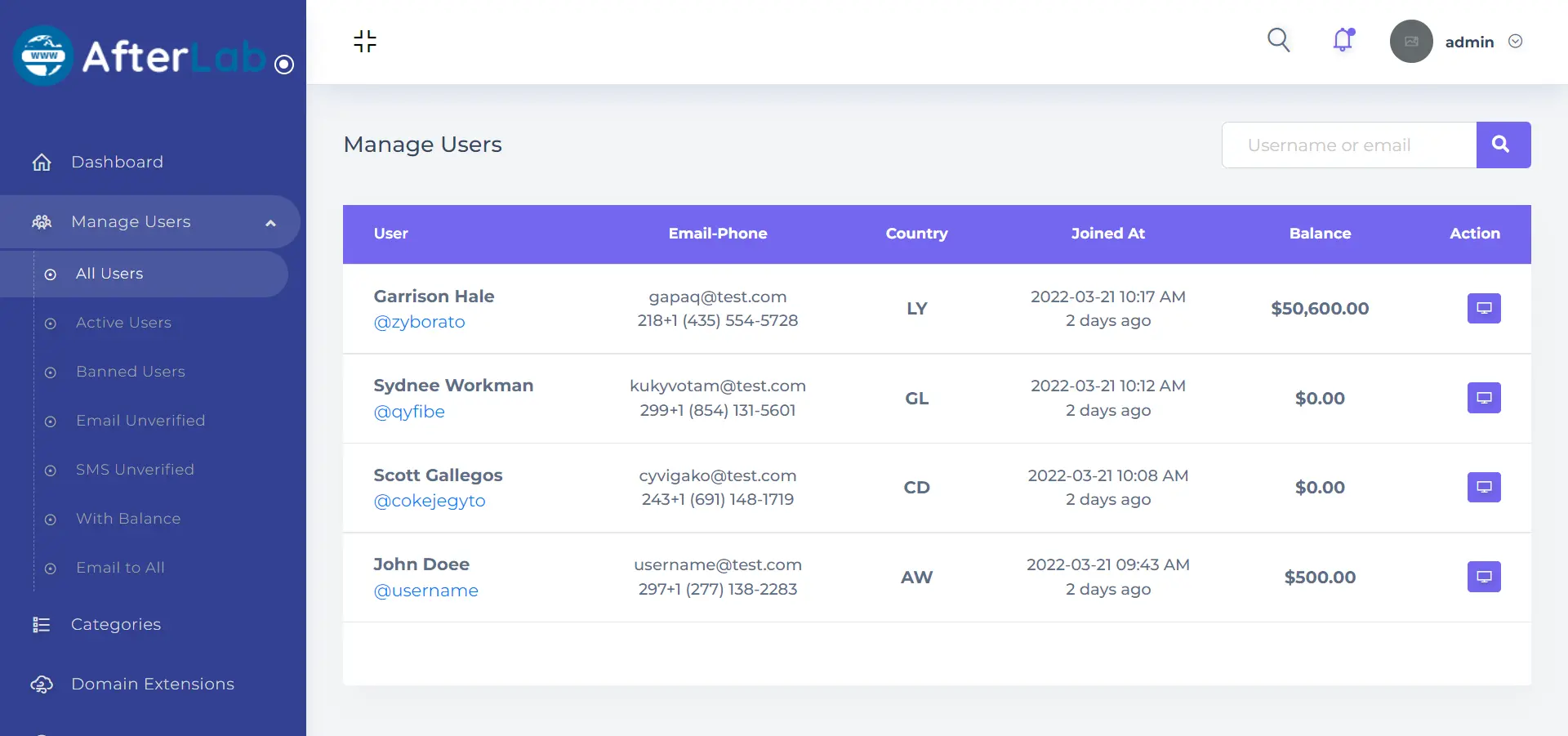This screenshot has width=1568, height=736.
Task: Click the admin avatar image
Action: tap(1411, 42)
